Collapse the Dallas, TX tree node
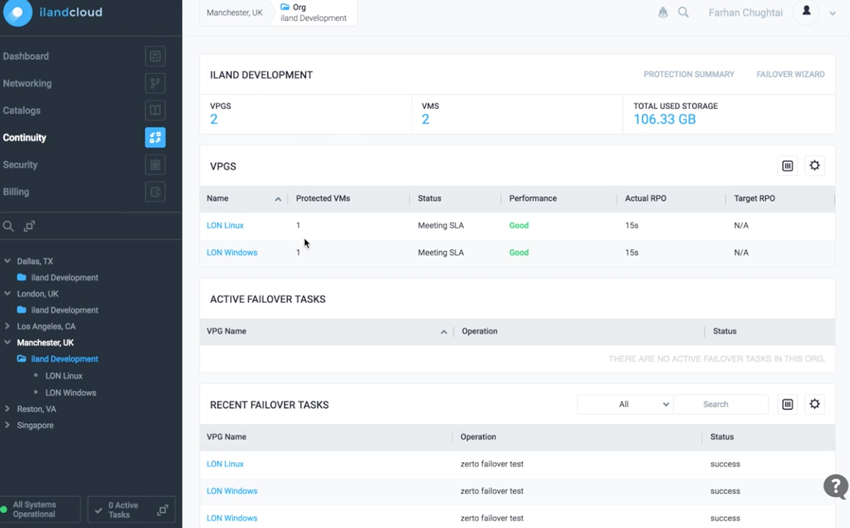Viewport: 850px width, 528px height. 7,261
